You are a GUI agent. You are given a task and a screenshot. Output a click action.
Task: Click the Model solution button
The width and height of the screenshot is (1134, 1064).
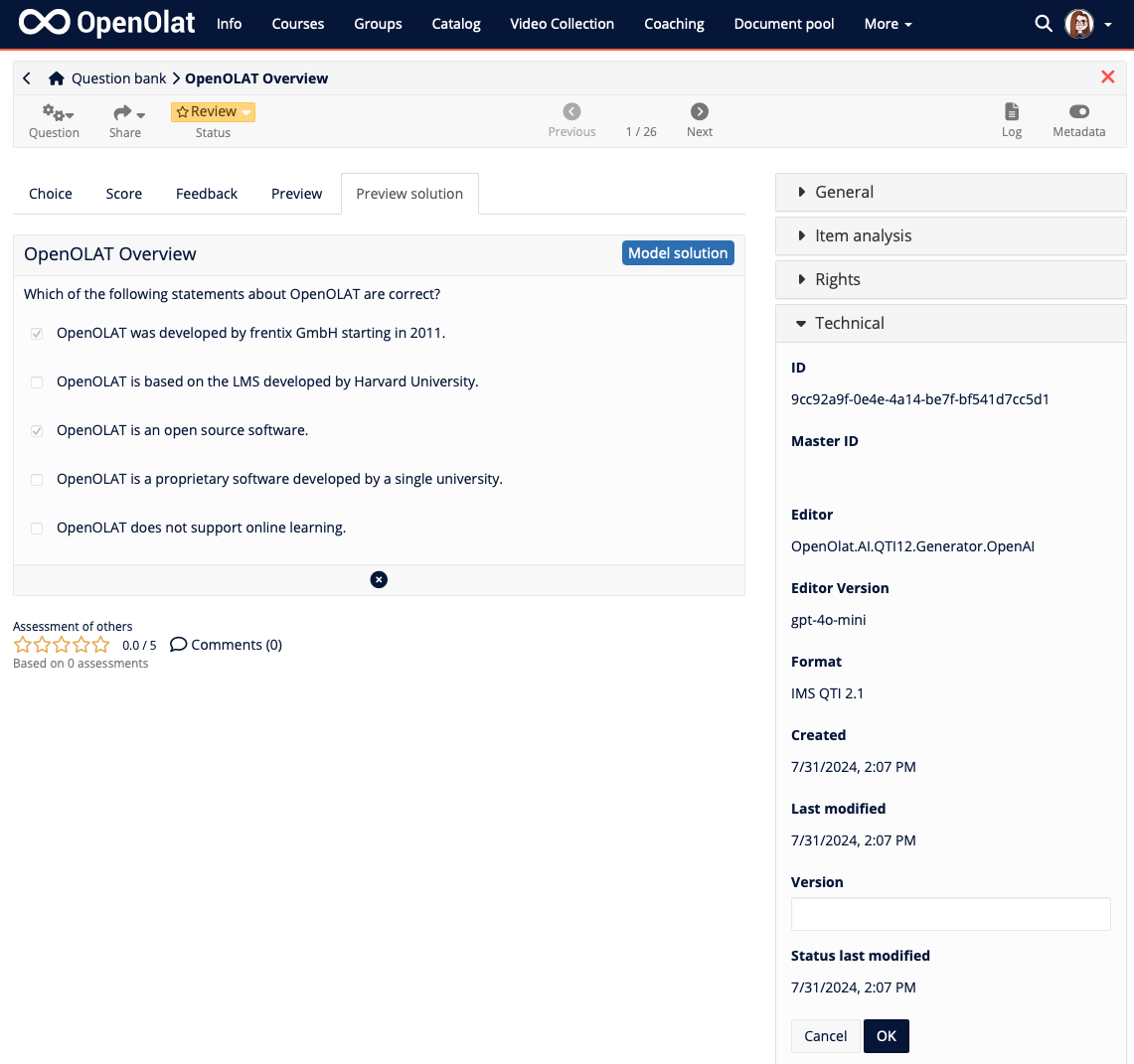pyautogui.click(x=678, y=253)
